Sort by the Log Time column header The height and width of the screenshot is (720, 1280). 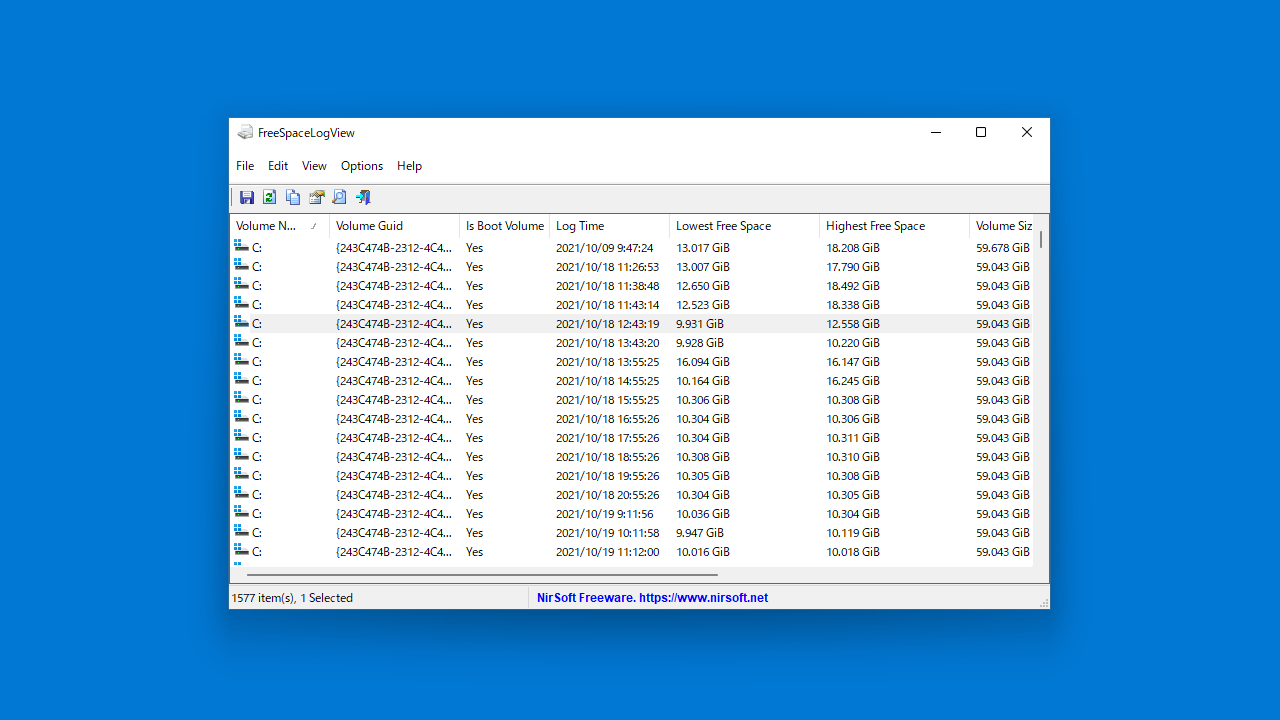(x=610, y=226)
